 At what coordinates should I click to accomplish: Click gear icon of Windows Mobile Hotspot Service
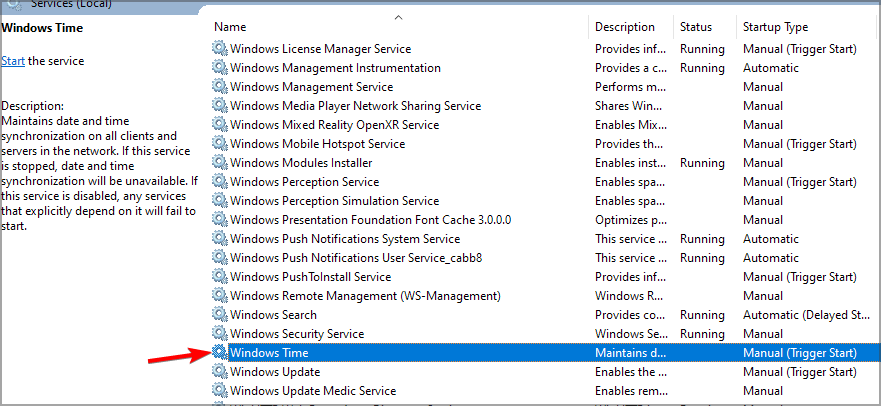(x=219, y=144)
